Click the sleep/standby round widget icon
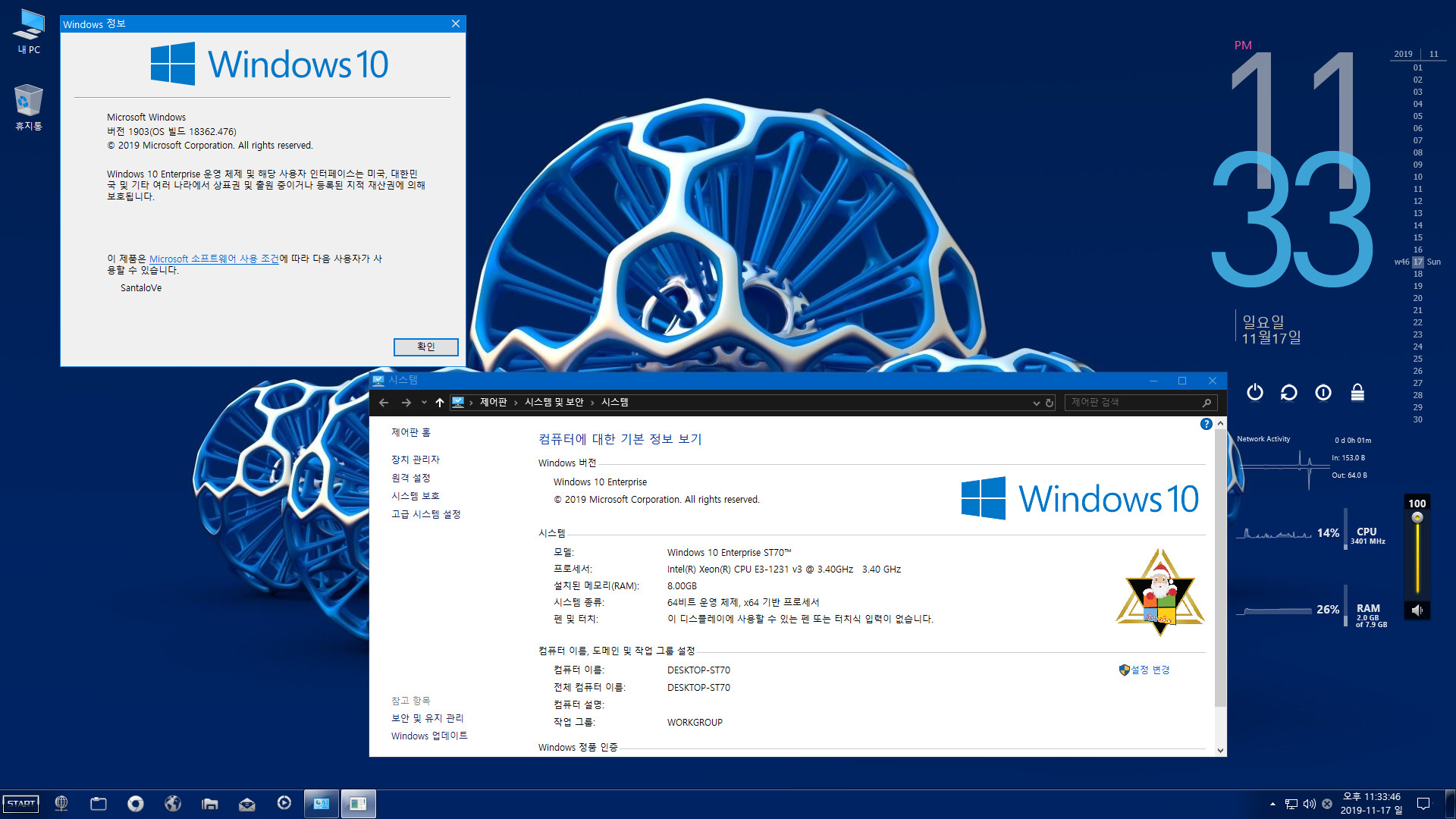 (x=1323, y=392)
